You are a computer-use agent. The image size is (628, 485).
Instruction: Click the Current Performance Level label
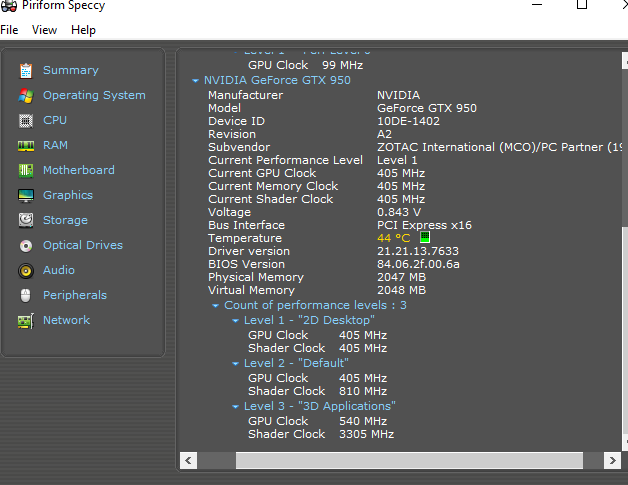click(x=286, y=160)
